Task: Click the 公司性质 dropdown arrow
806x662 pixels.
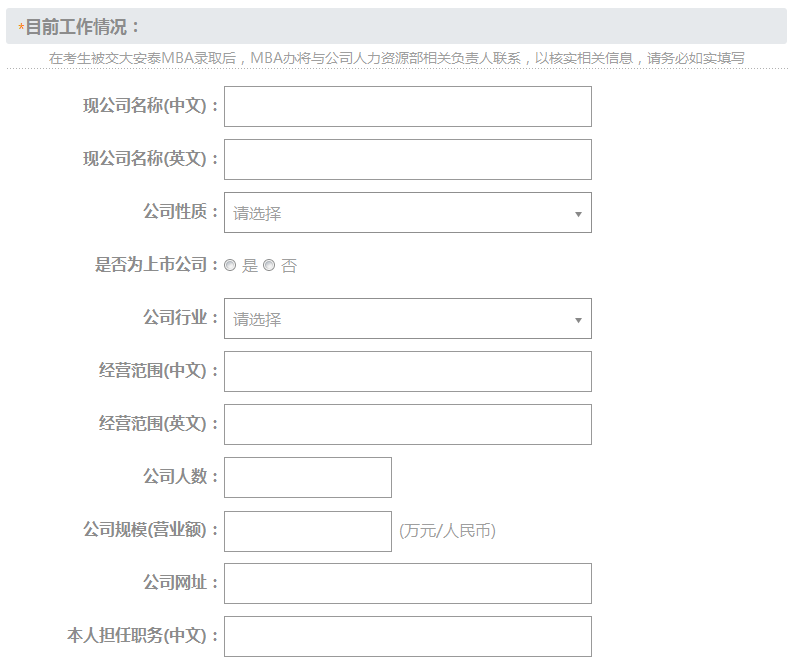Action: [578, 214]
